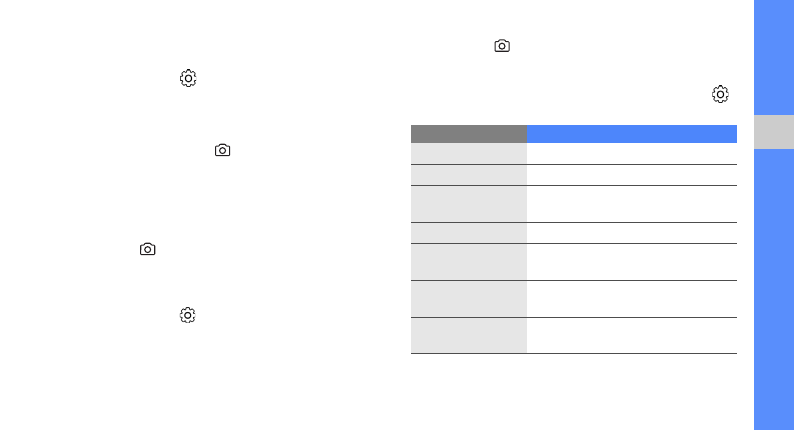
Task: Click the lower camera icon in left column
Action: coord(148,249)
